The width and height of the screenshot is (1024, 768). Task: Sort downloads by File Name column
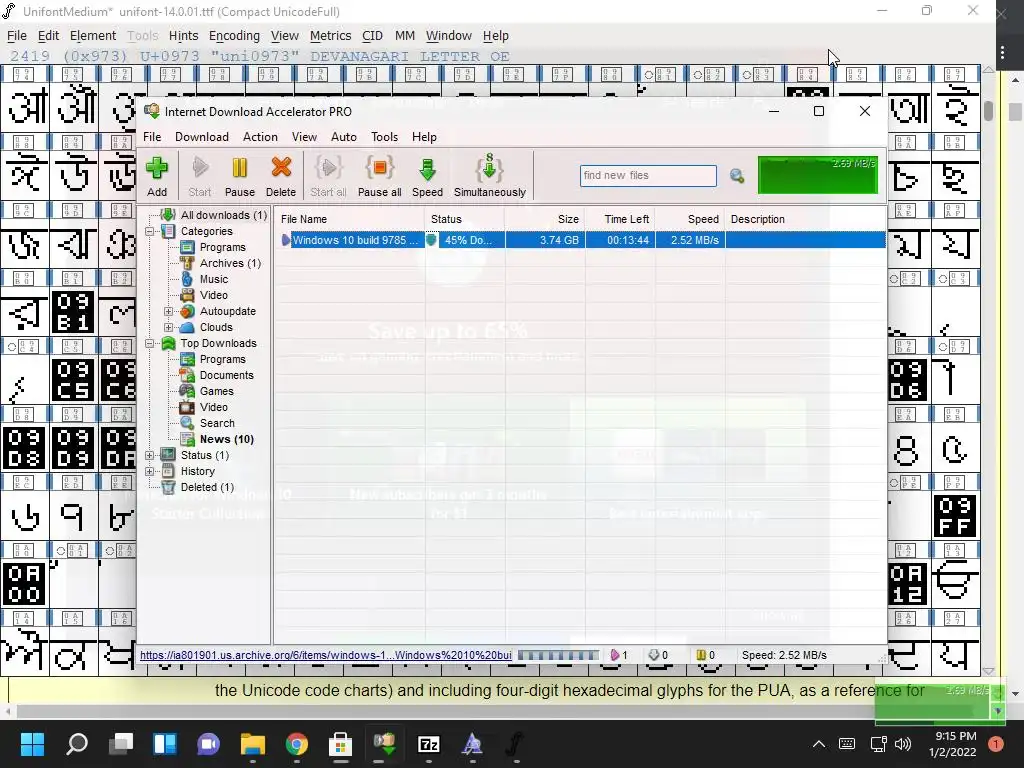(x=350, y=219)
